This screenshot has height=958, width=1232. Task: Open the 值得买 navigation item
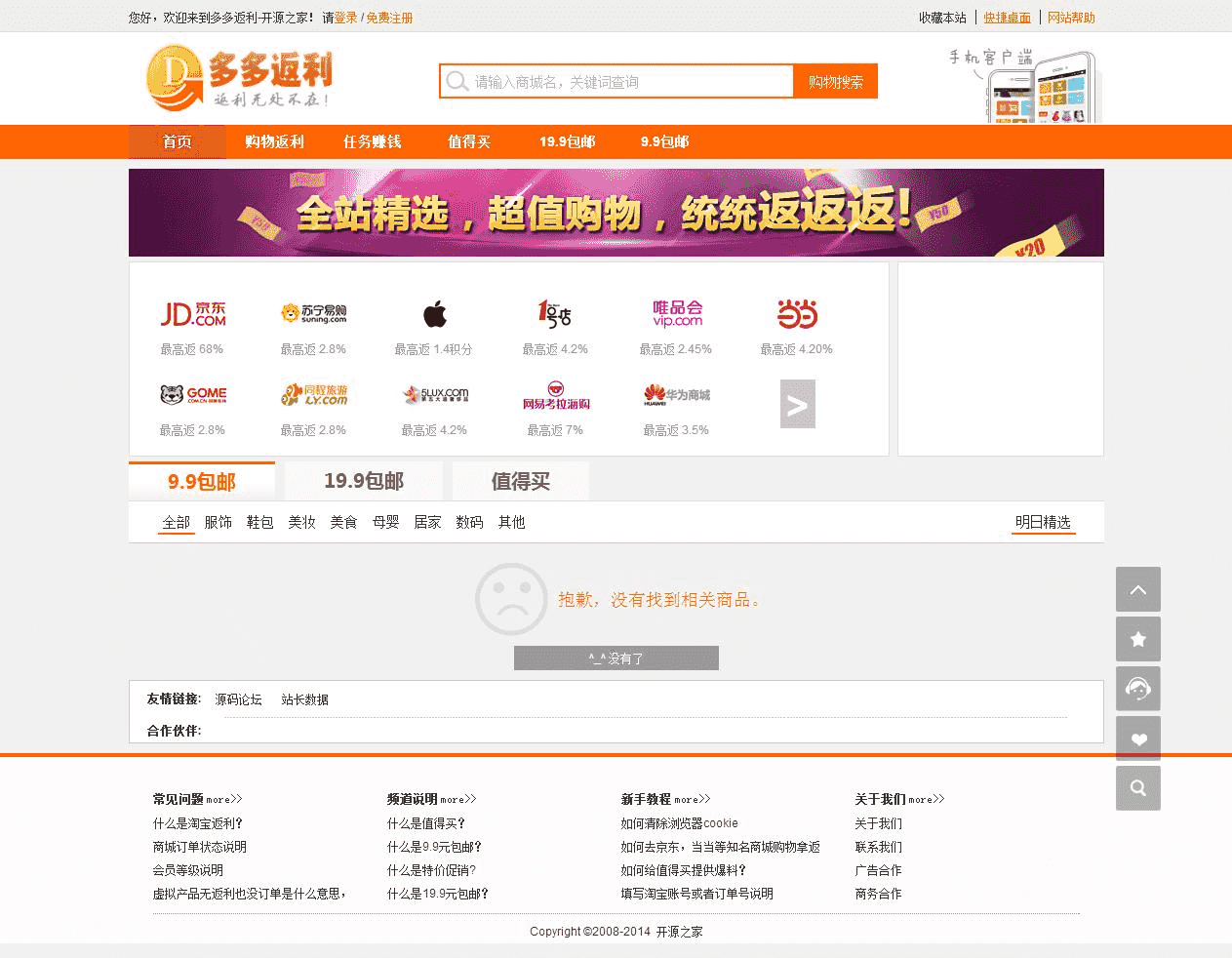click(469, 141)
